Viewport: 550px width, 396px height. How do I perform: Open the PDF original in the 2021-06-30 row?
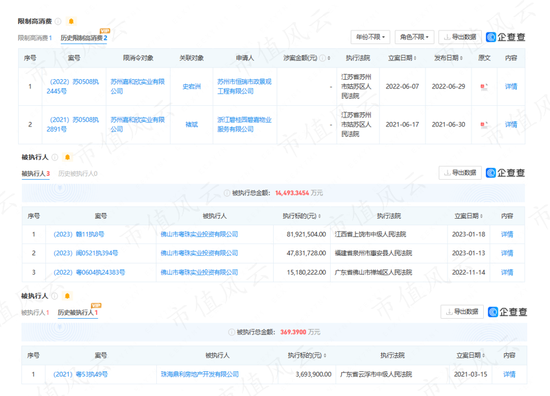(484, 125)
